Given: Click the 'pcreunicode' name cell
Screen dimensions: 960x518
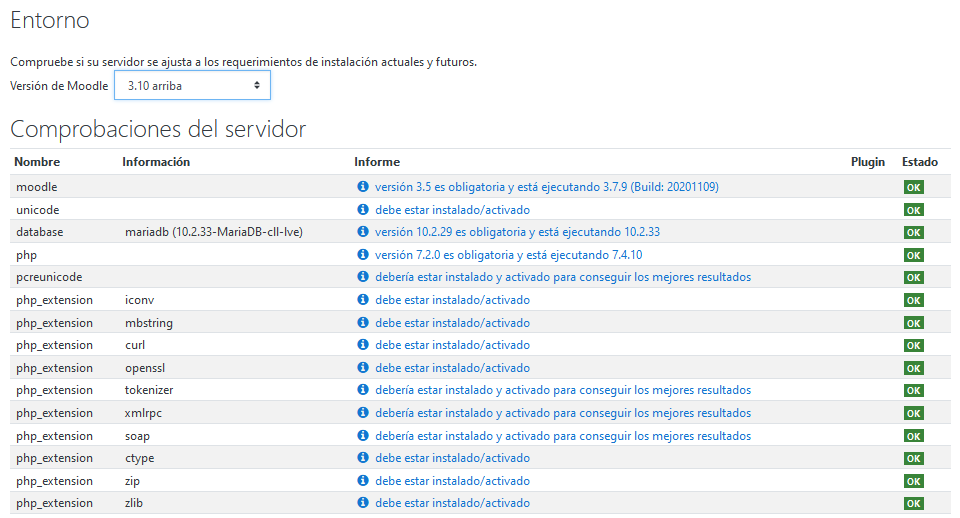Looking at the screenshot, I should 49,277.
